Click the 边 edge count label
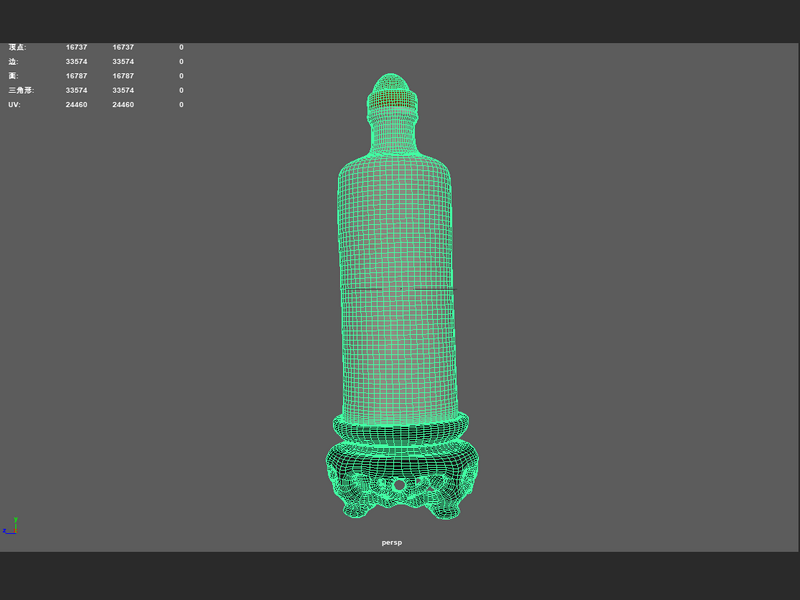The height and width of the screenshot is (600, 800). click(x=13, y=62)
